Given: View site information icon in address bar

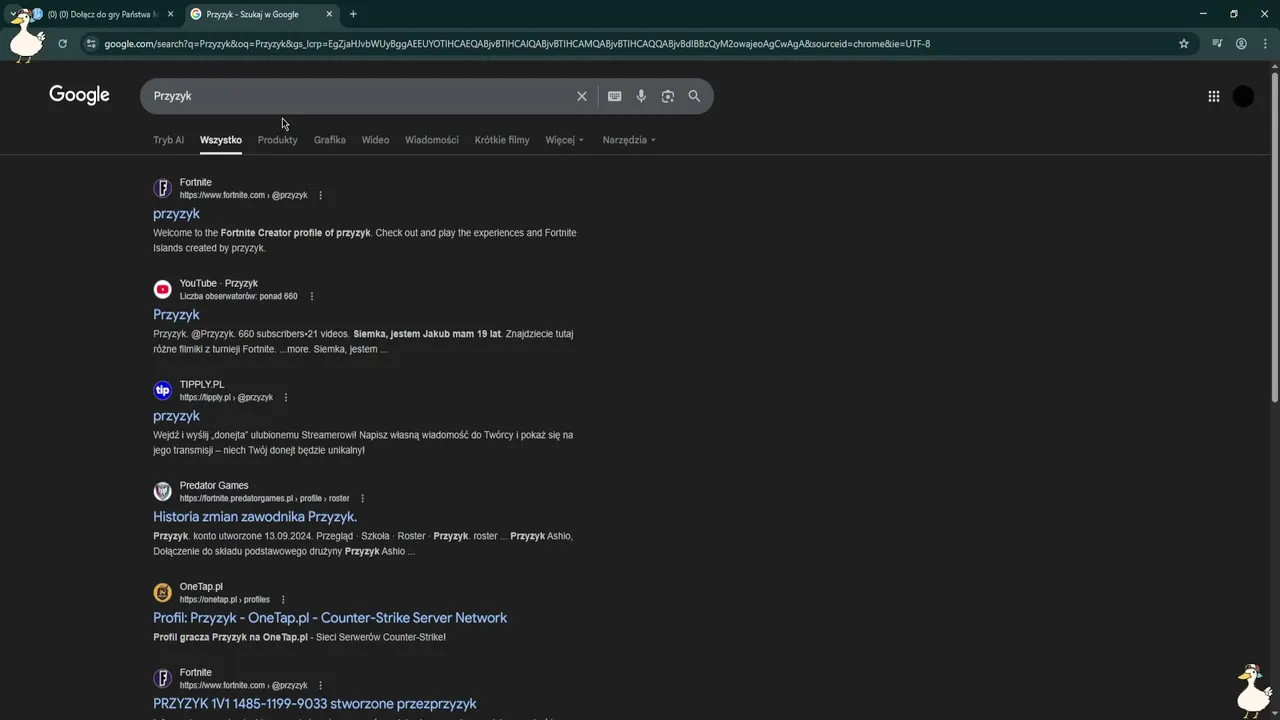Looking at the screenshot, I should tap(91, 44).
